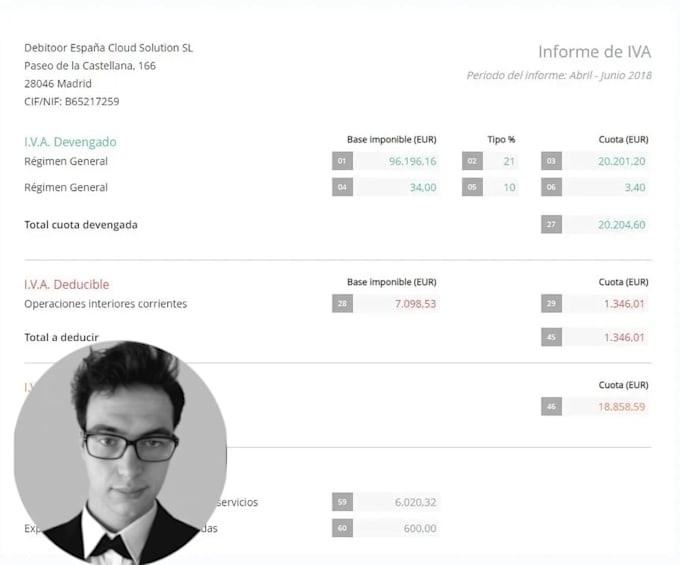Click the Total cuota devengada label
Image resolution: width=680 pixels, height=565 pixels.
tap(81, 225)
